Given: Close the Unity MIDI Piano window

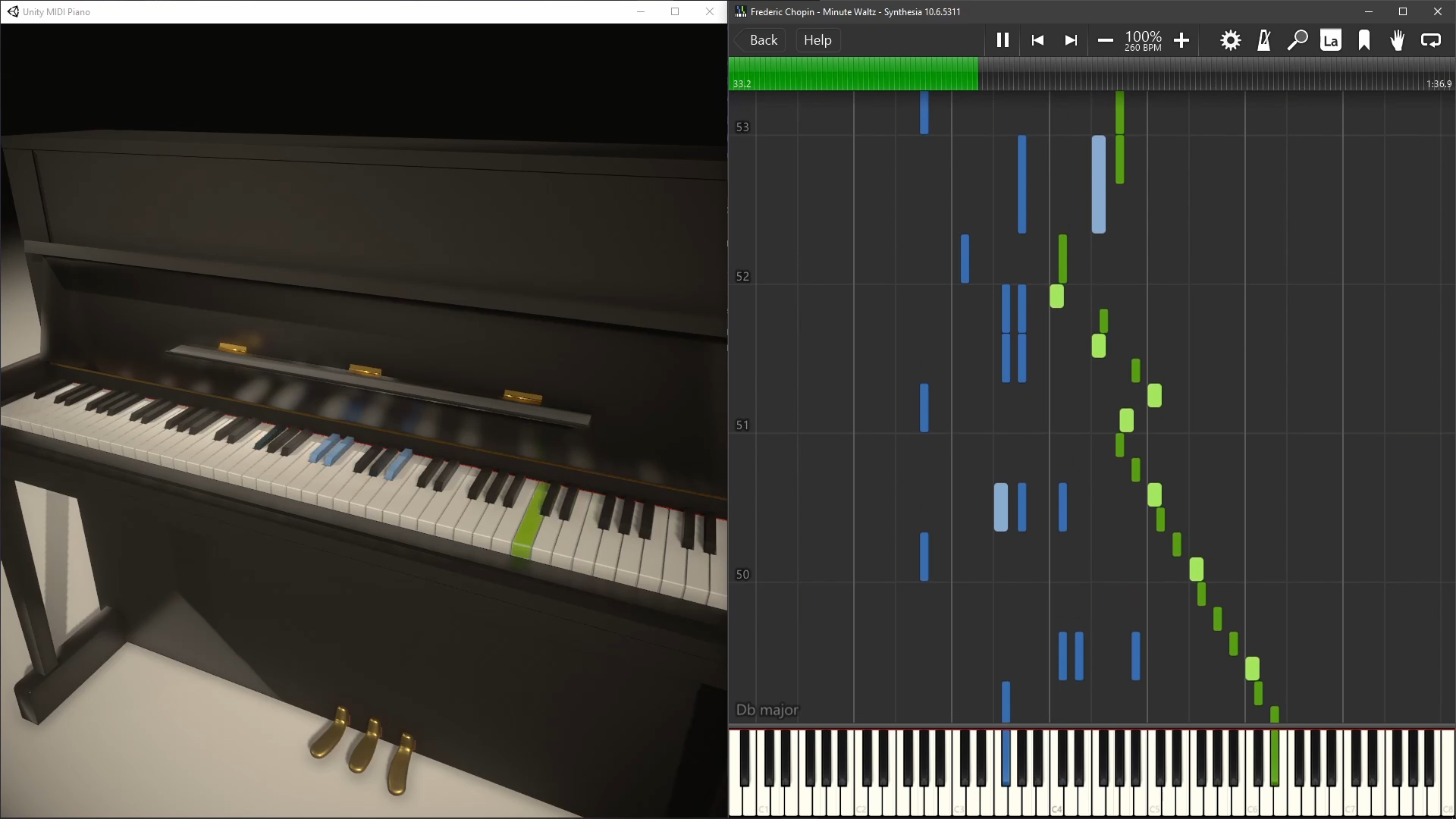Looking at the screenshot, I should [710, 11].
